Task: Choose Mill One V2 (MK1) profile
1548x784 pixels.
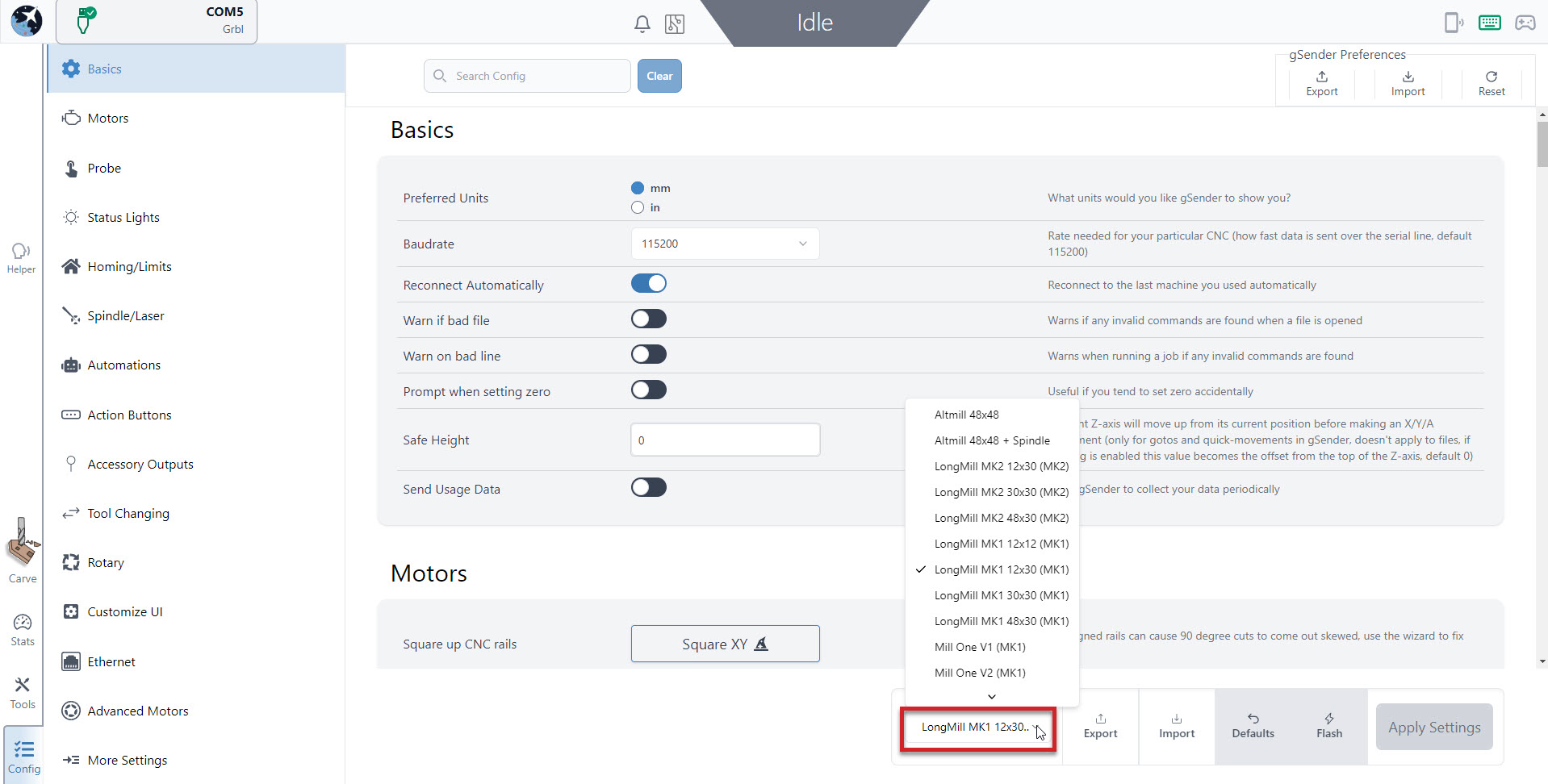Action: click(x=992, y=673)
